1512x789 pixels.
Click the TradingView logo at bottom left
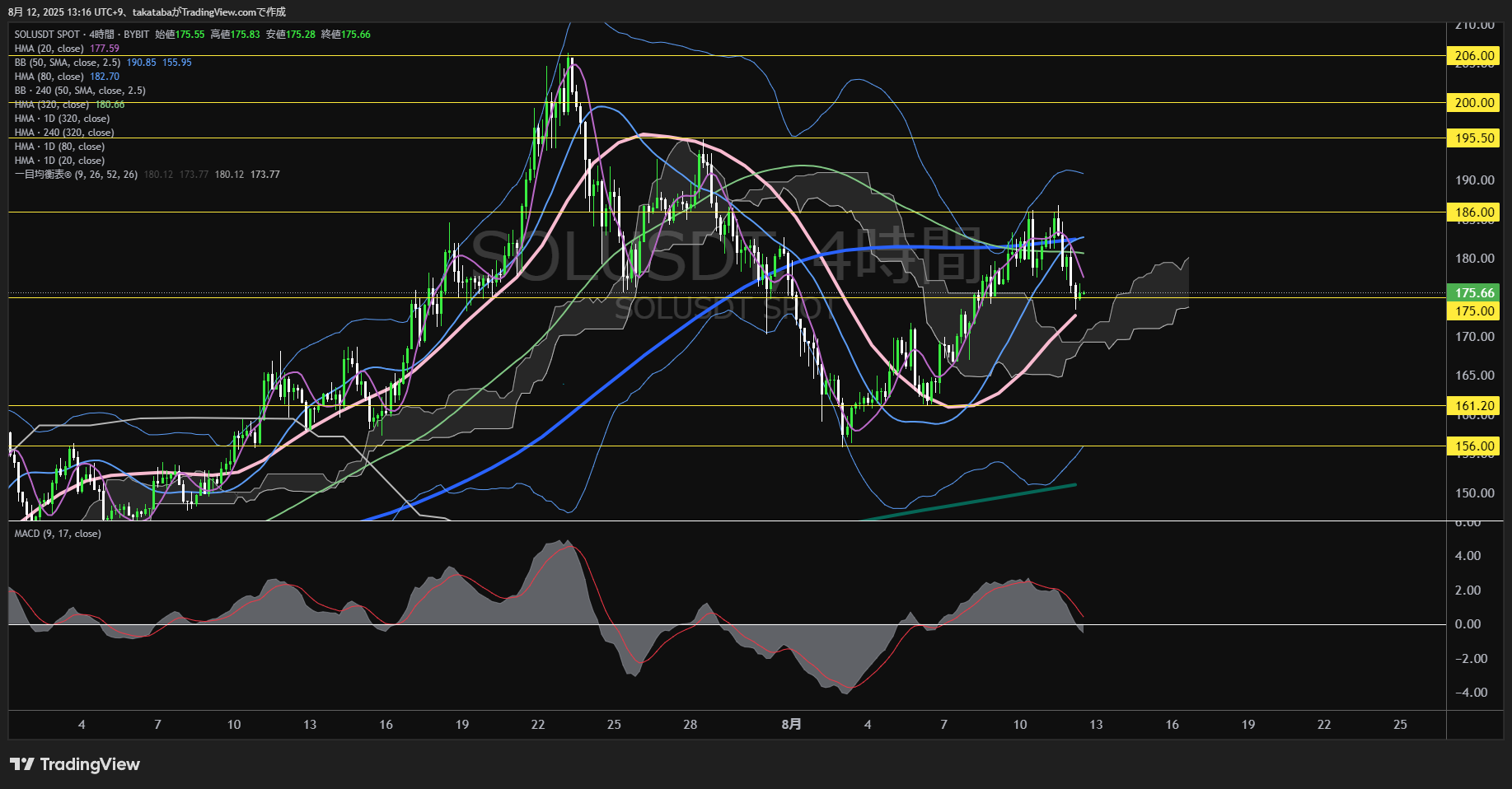[75, 764]
